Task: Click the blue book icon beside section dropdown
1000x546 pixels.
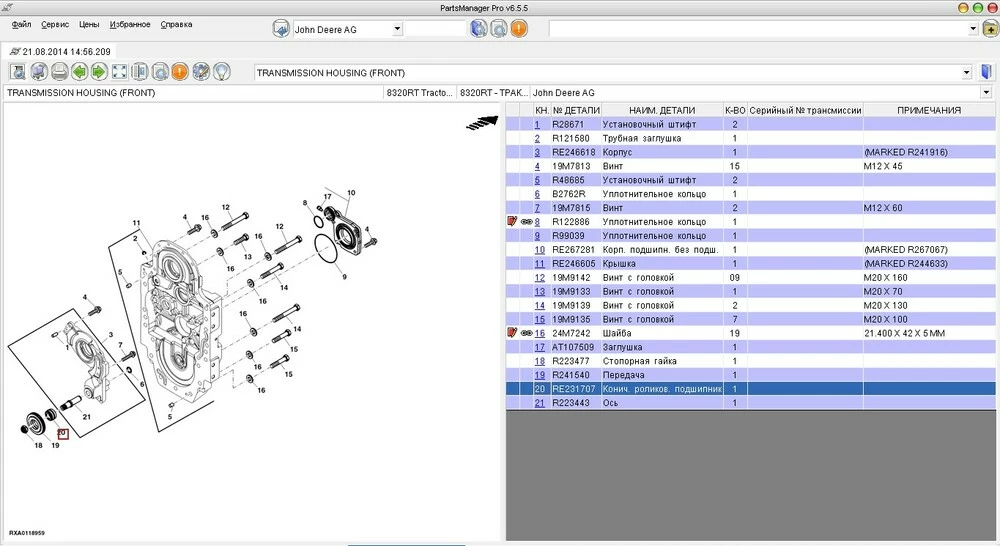Action: 984,72
